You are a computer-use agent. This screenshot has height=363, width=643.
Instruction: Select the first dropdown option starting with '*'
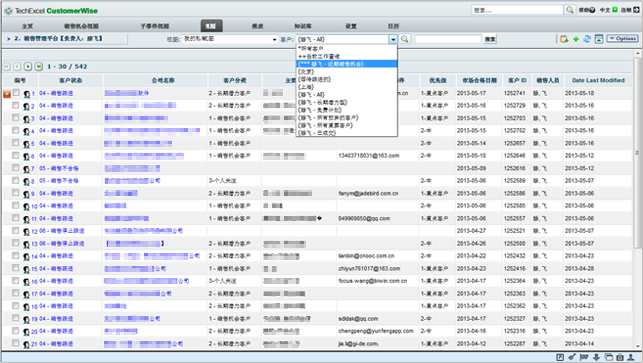point(347,48)
